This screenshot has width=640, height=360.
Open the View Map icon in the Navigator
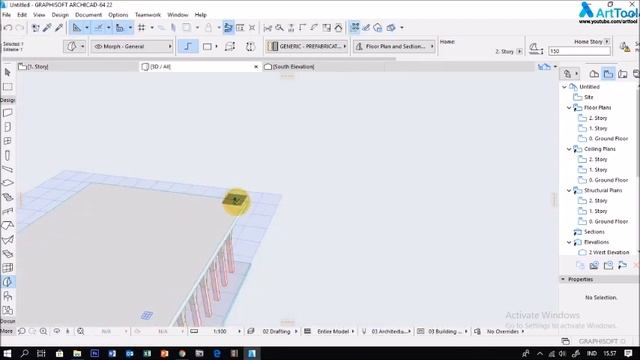pos(608,73)
